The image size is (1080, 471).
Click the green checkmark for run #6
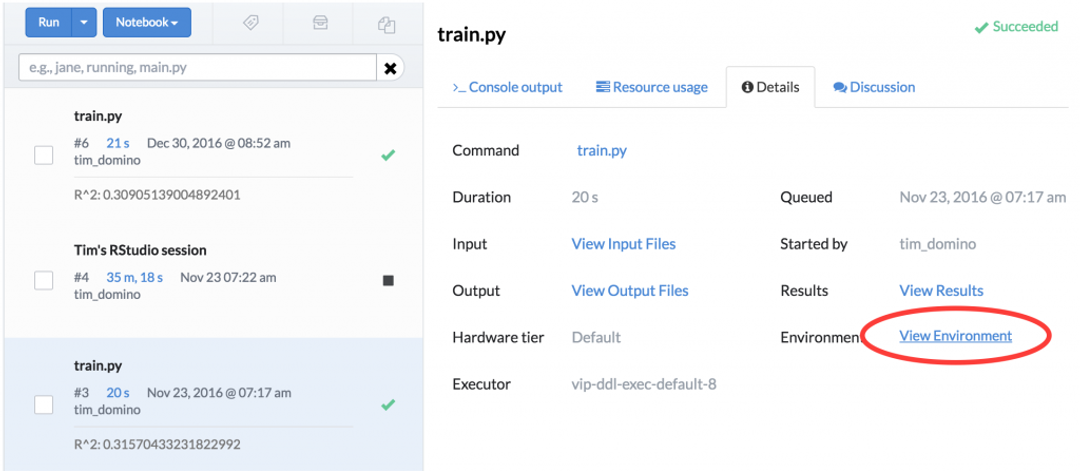pyautogui.click(x=388, y=156)
